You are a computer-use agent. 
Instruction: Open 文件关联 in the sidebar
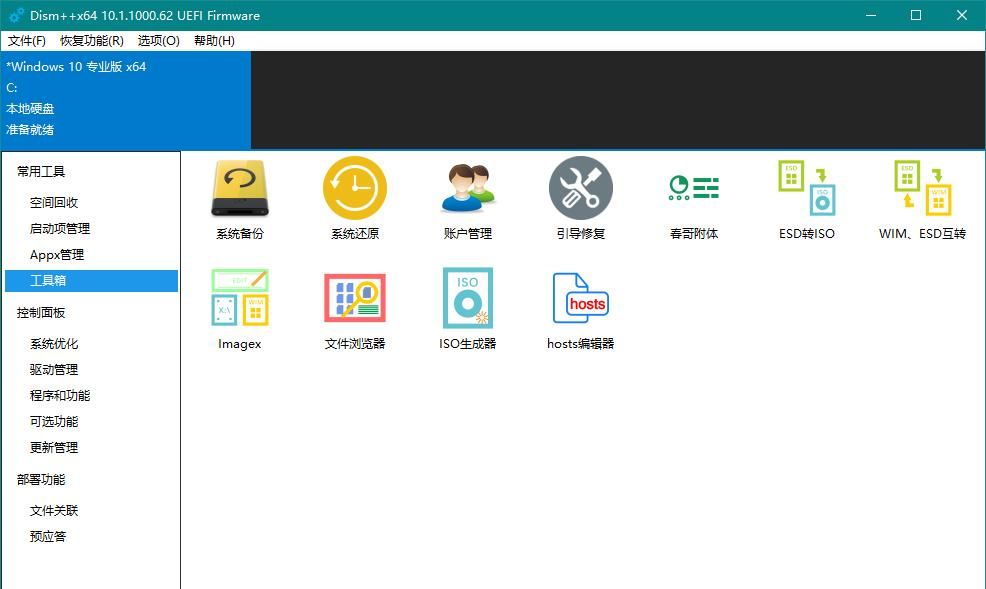54,510
